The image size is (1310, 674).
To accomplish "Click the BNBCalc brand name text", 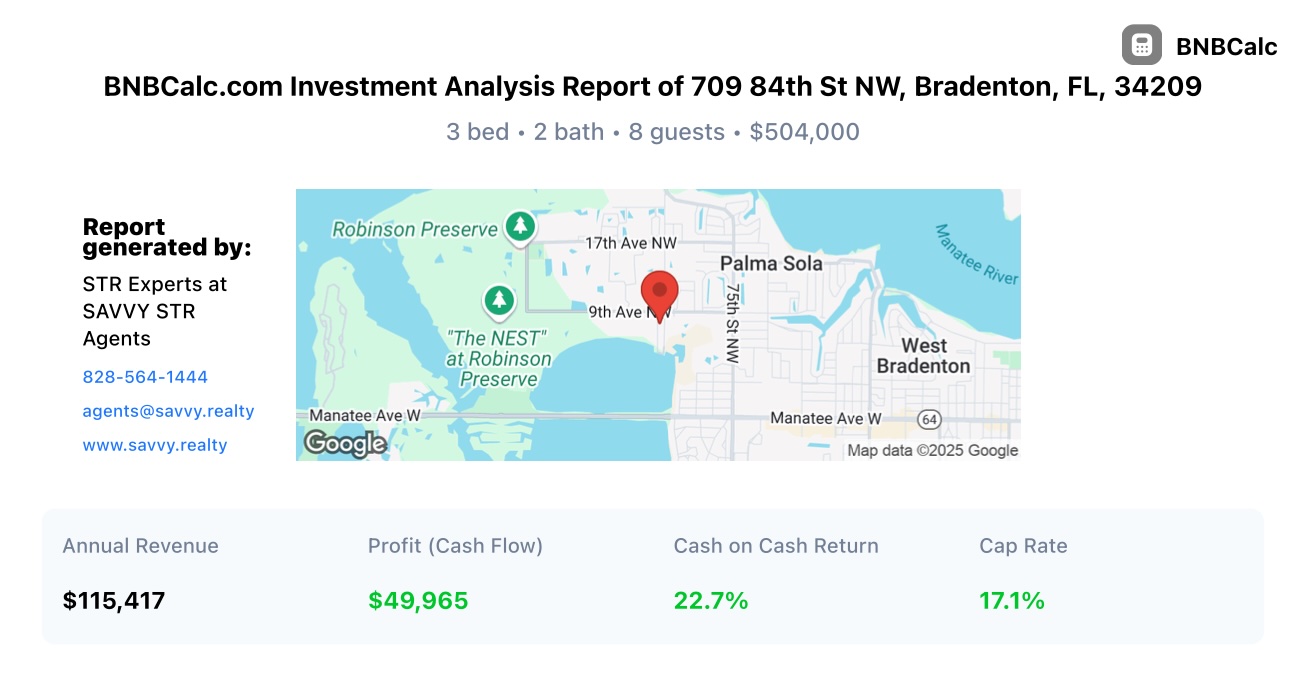I will [x=1227, y=46].
